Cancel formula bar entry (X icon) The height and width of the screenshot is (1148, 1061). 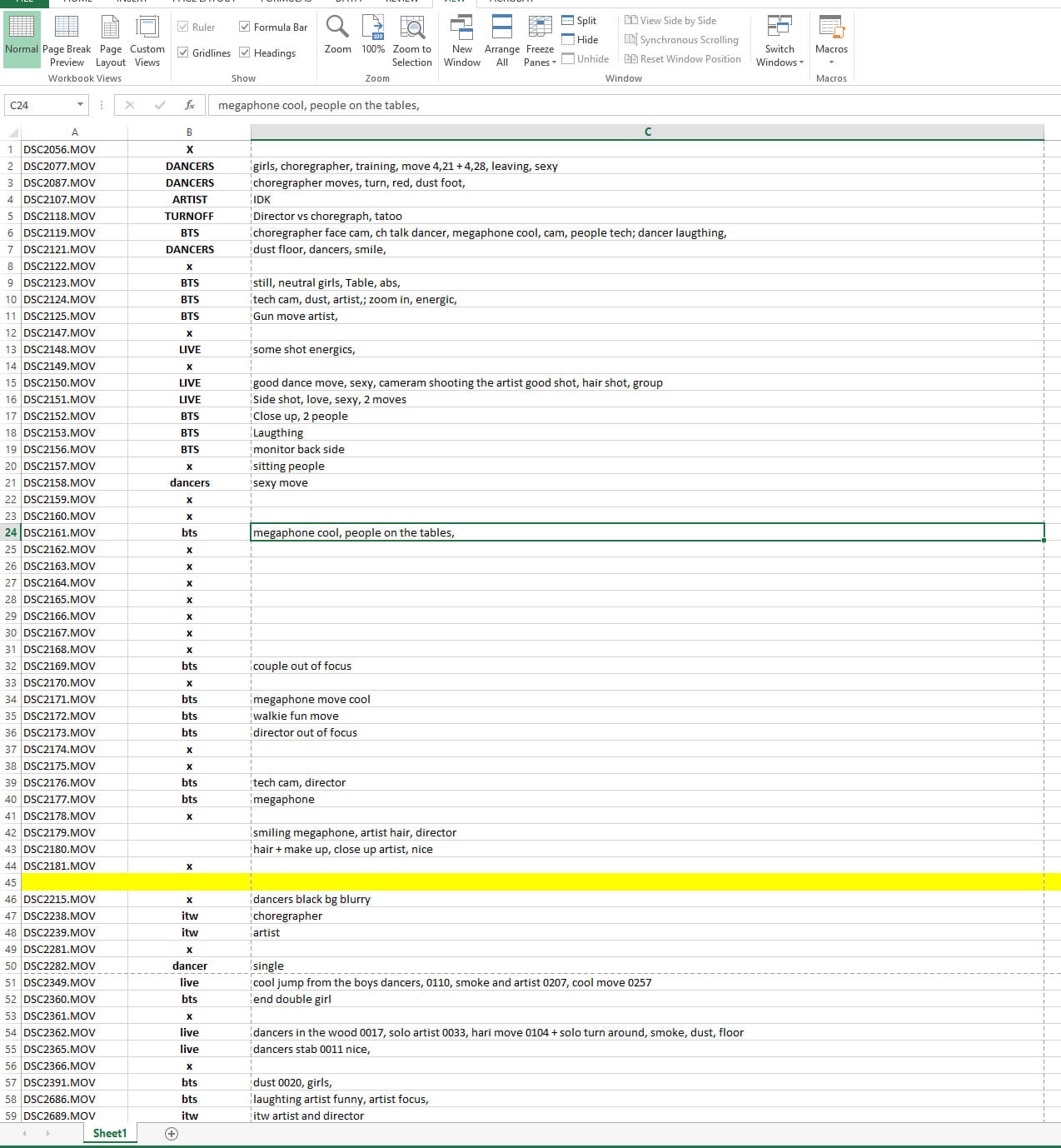(x=129, y=105)
